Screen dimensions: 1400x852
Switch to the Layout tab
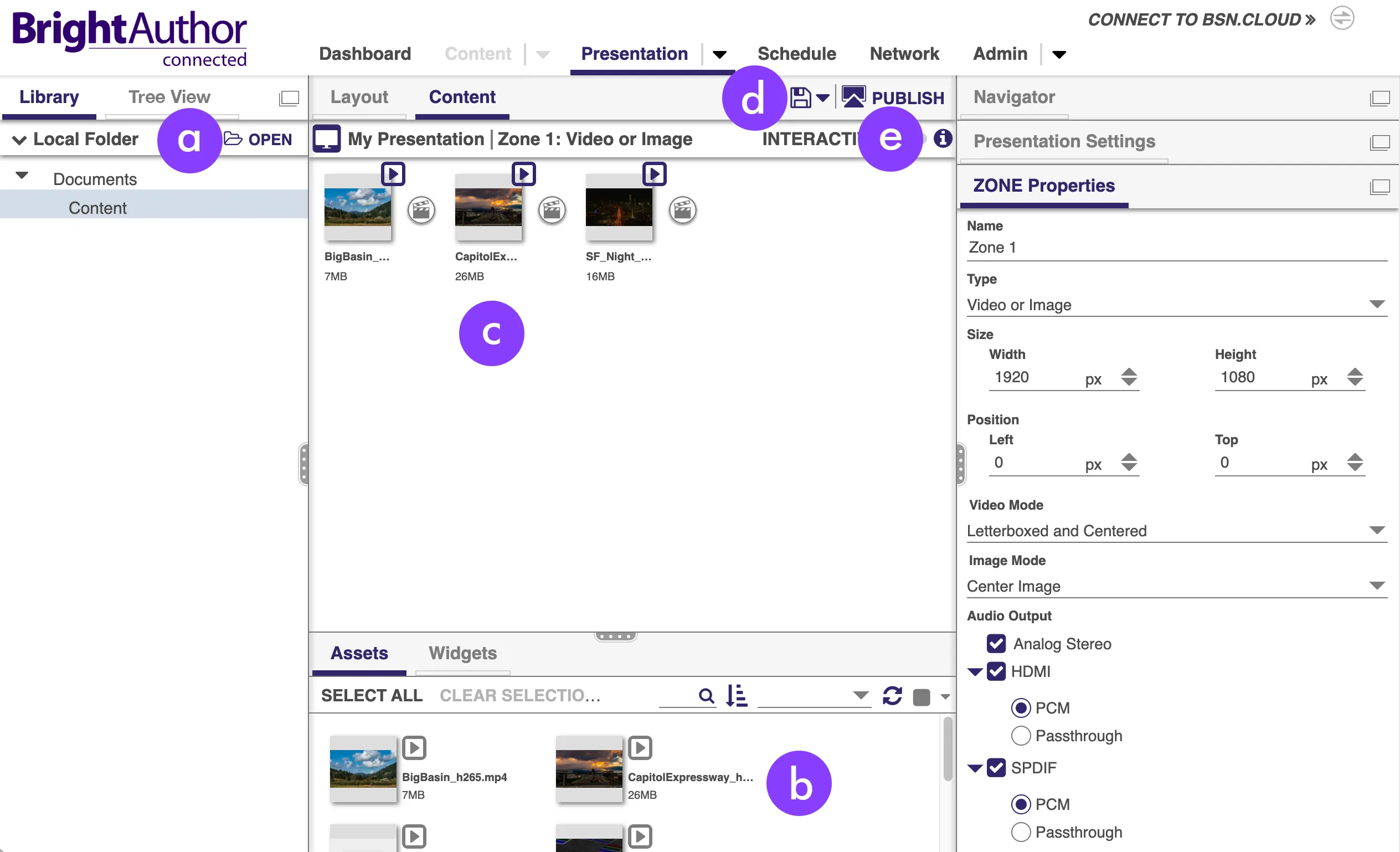359,97
